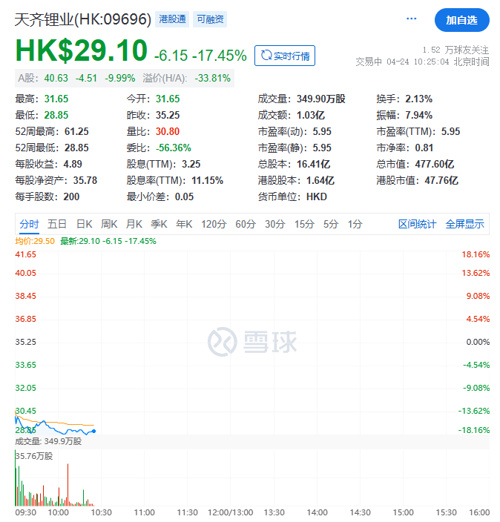Click the 成交额 value 1.03亿
The image size is (500, 522).
coord(311,115)
